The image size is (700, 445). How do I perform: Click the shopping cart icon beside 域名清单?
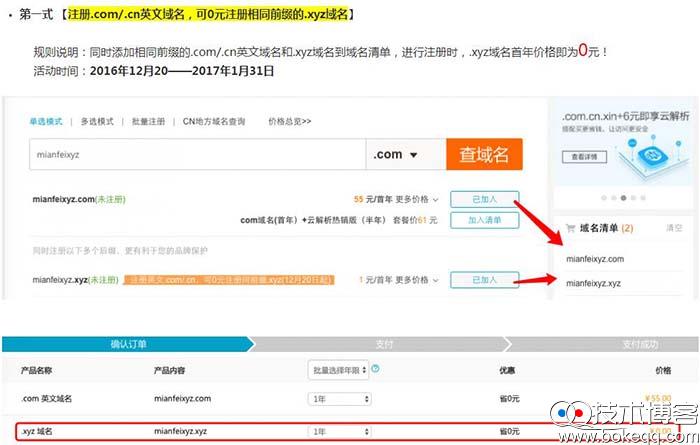(570, 228)
